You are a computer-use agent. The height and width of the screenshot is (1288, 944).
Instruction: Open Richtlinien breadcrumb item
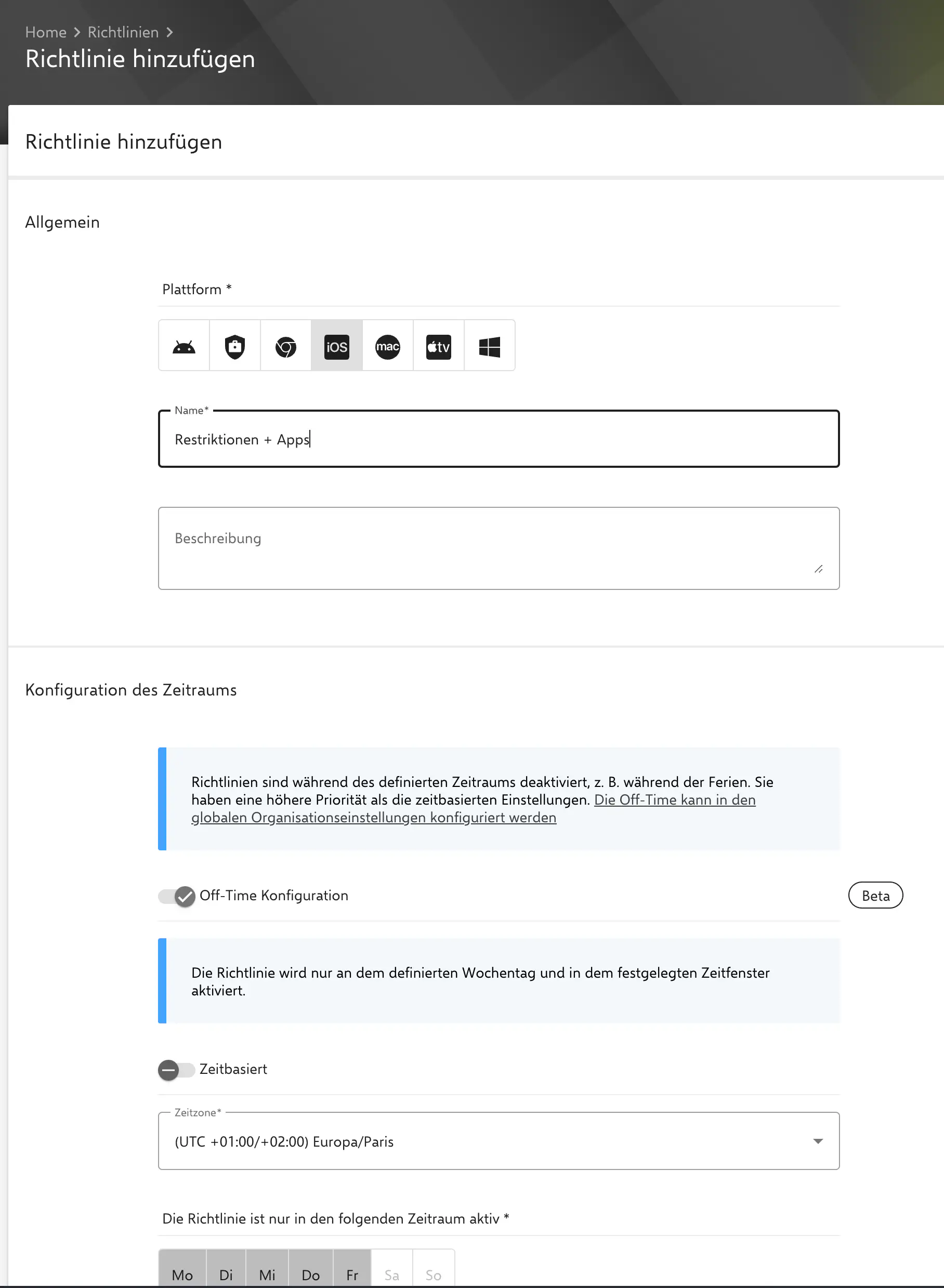(123, 33)
